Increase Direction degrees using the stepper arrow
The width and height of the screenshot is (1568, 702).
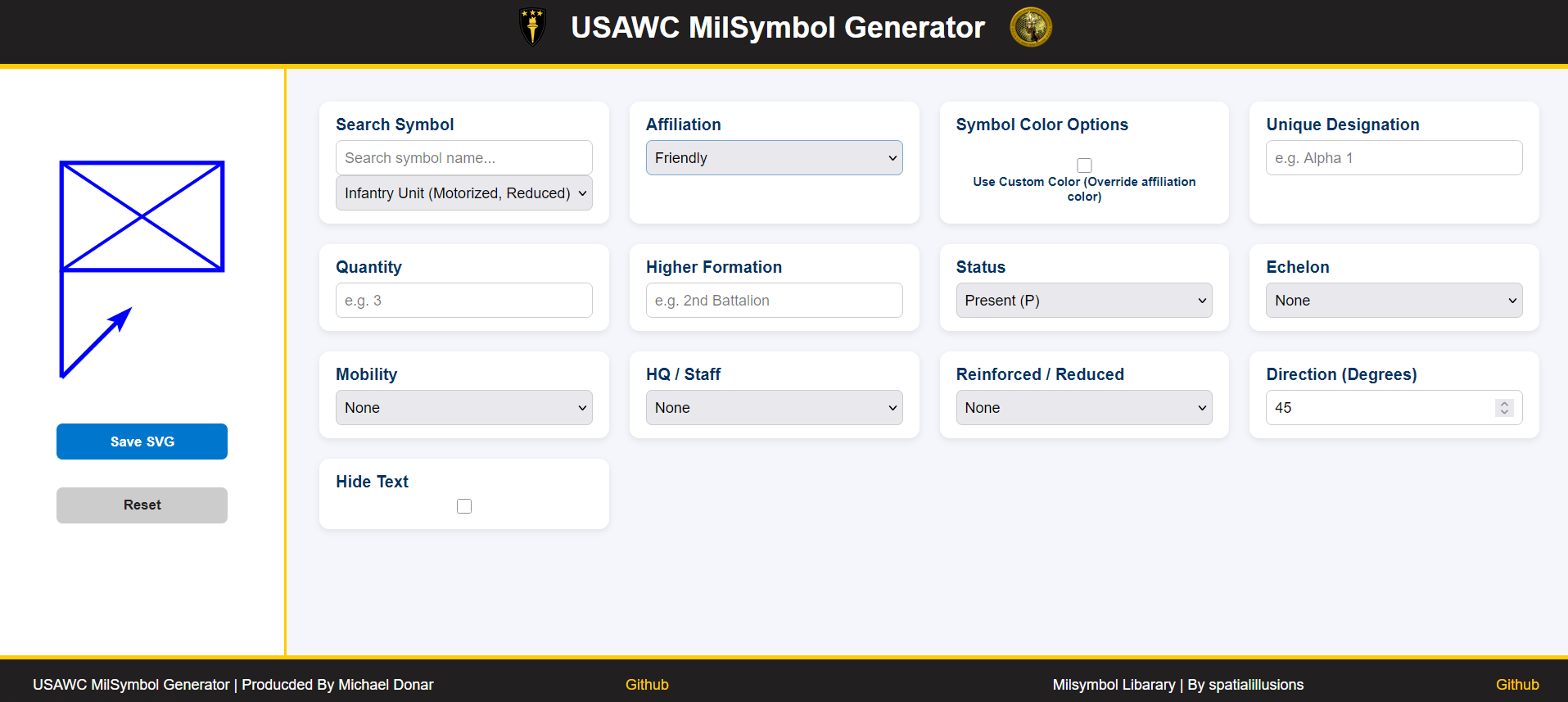pyautogui.click(x=1504, y=402)
